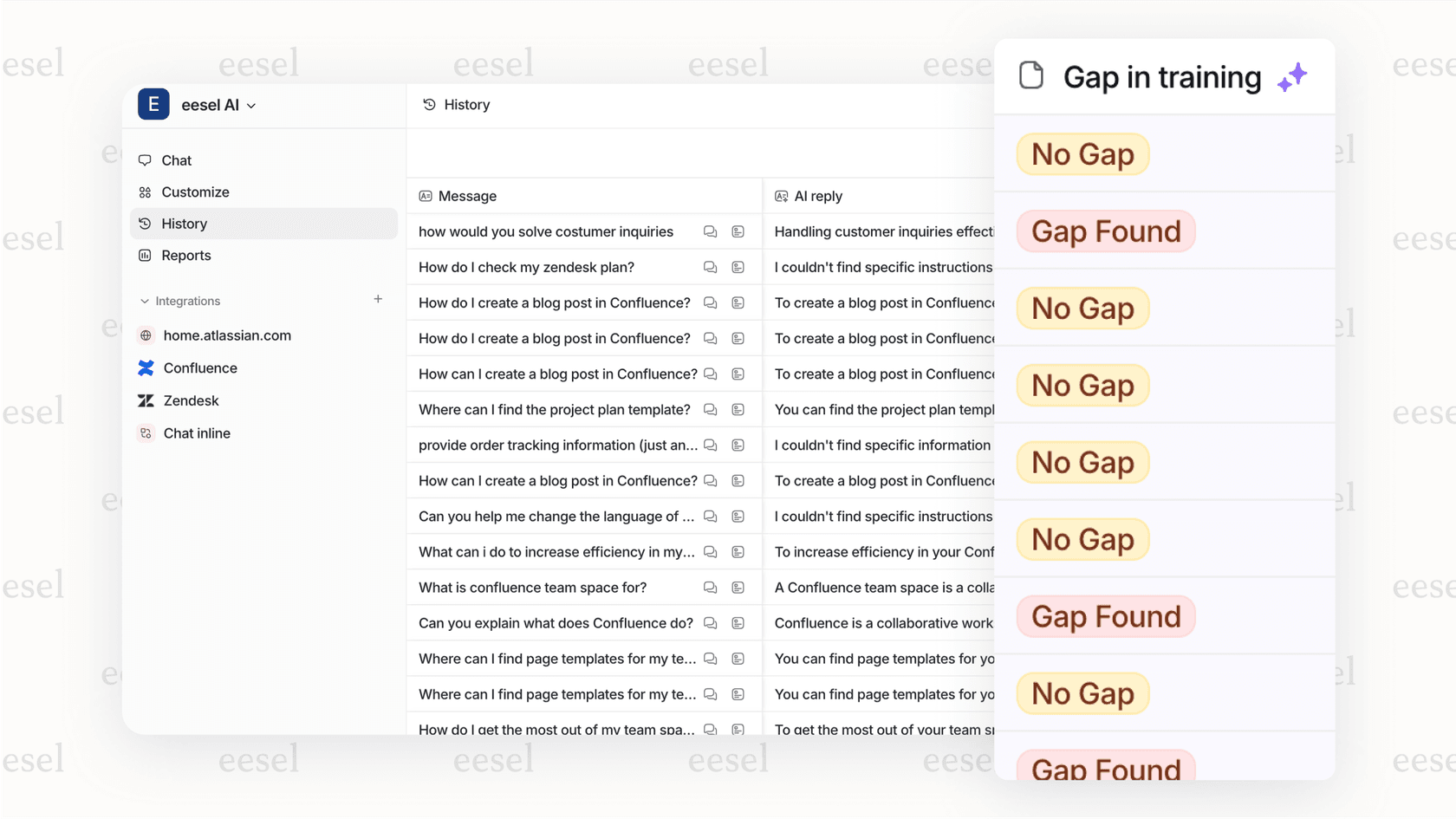Viewport: 1456px width, 819px height.
Task: Select the row asking about project plan template
Action: click(555, 409)
